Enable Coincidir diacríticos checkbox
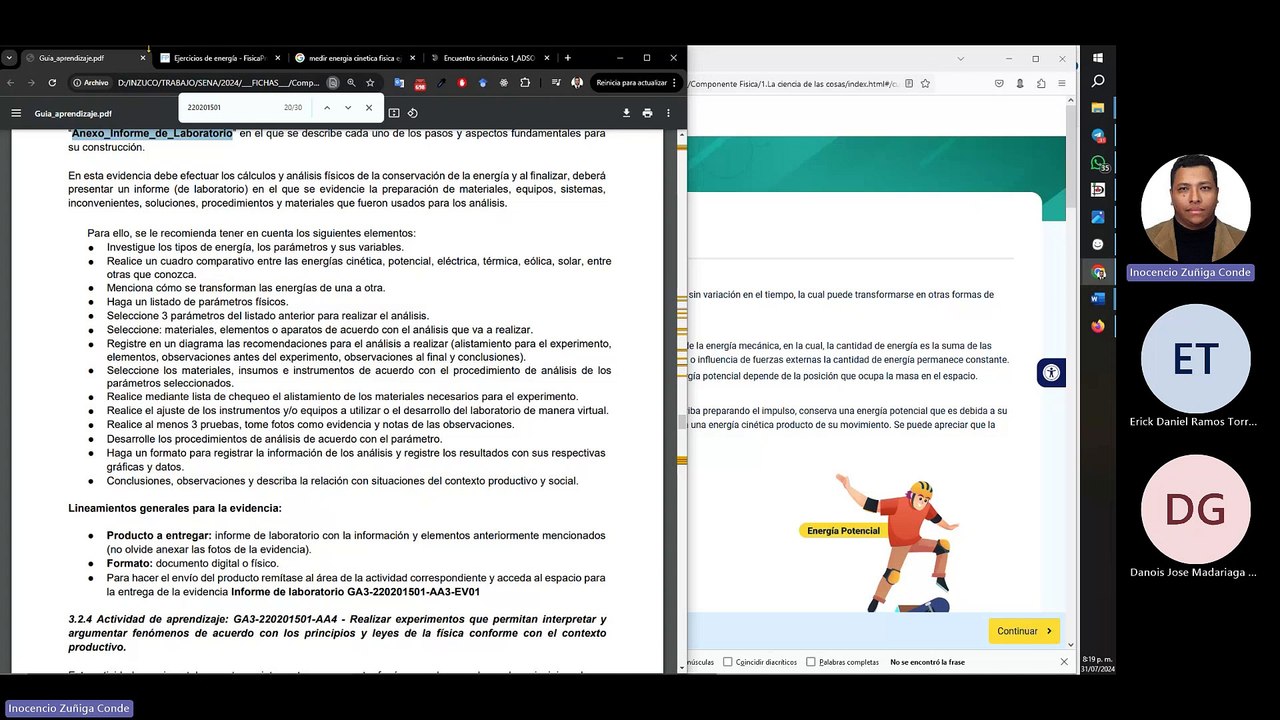Screen dimensions: 1280x720 tap(728, 662)
